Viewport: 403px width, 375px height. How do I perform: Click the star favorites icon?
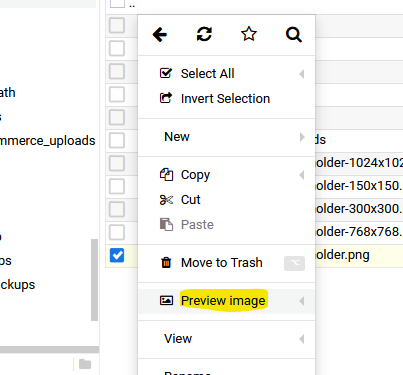click(x=249, y=34)
